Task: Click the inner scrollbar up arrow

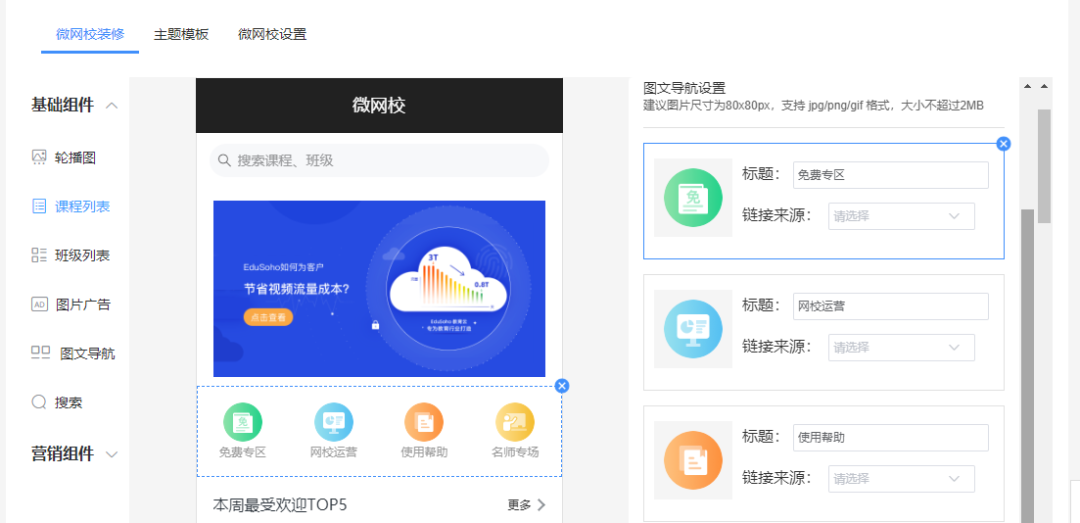Action: pos(1028,86)
